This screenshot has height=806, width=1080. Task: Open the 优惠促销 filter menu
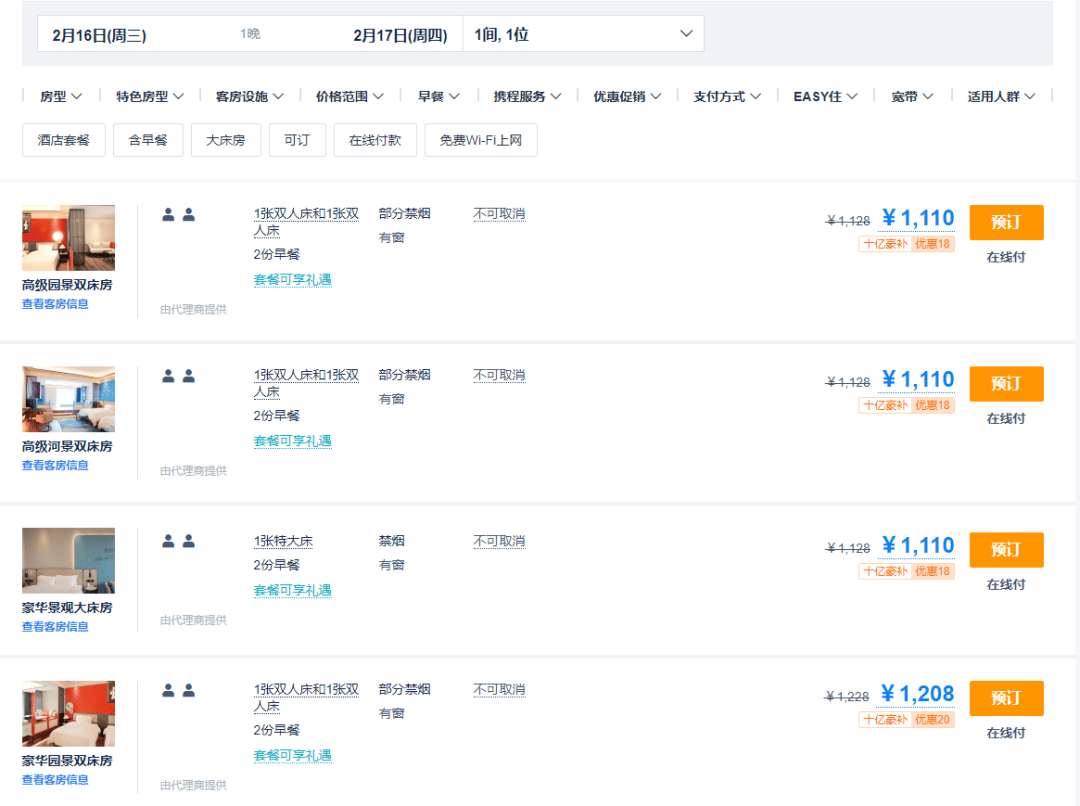(627, 96)
